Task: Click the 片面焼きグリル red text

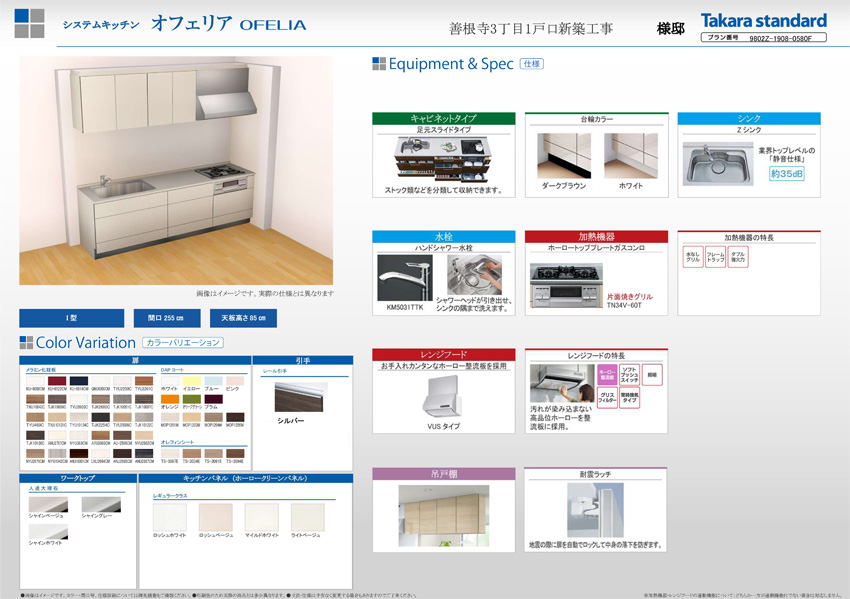Action: (x=630, y=297)
